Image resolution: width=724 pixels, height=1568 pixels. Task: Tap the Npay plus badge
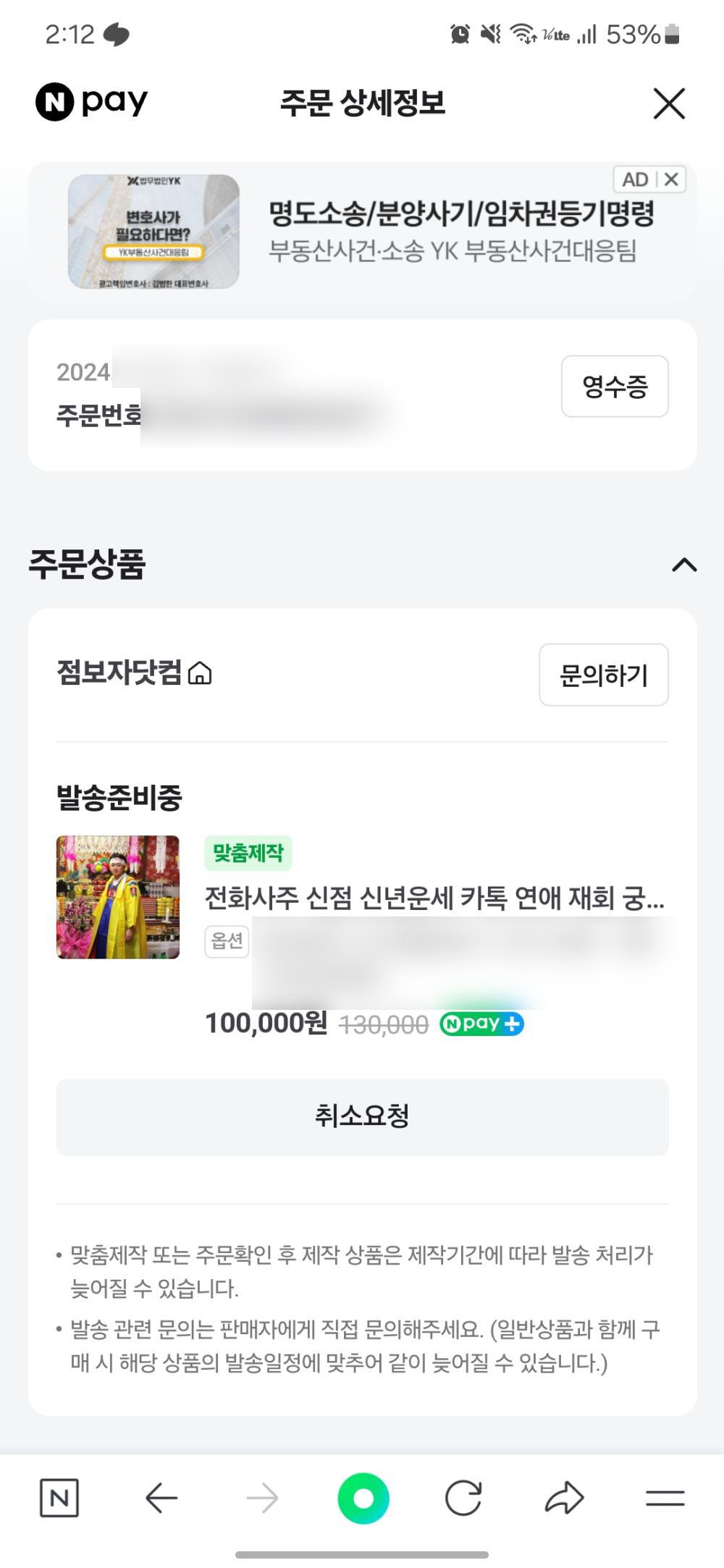[x=481, y=1024]
